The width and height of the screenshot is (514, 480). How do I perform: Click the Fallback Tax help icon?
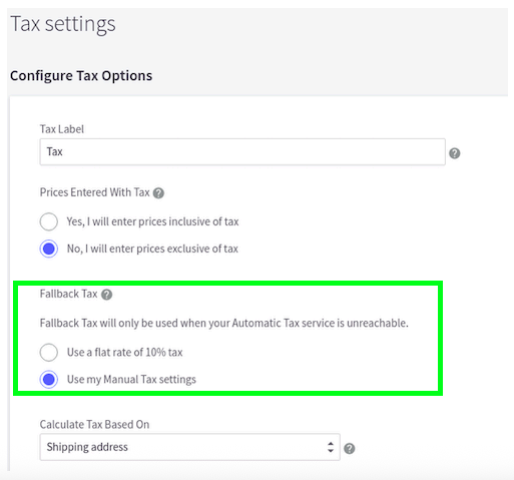(x=107, y=295)
